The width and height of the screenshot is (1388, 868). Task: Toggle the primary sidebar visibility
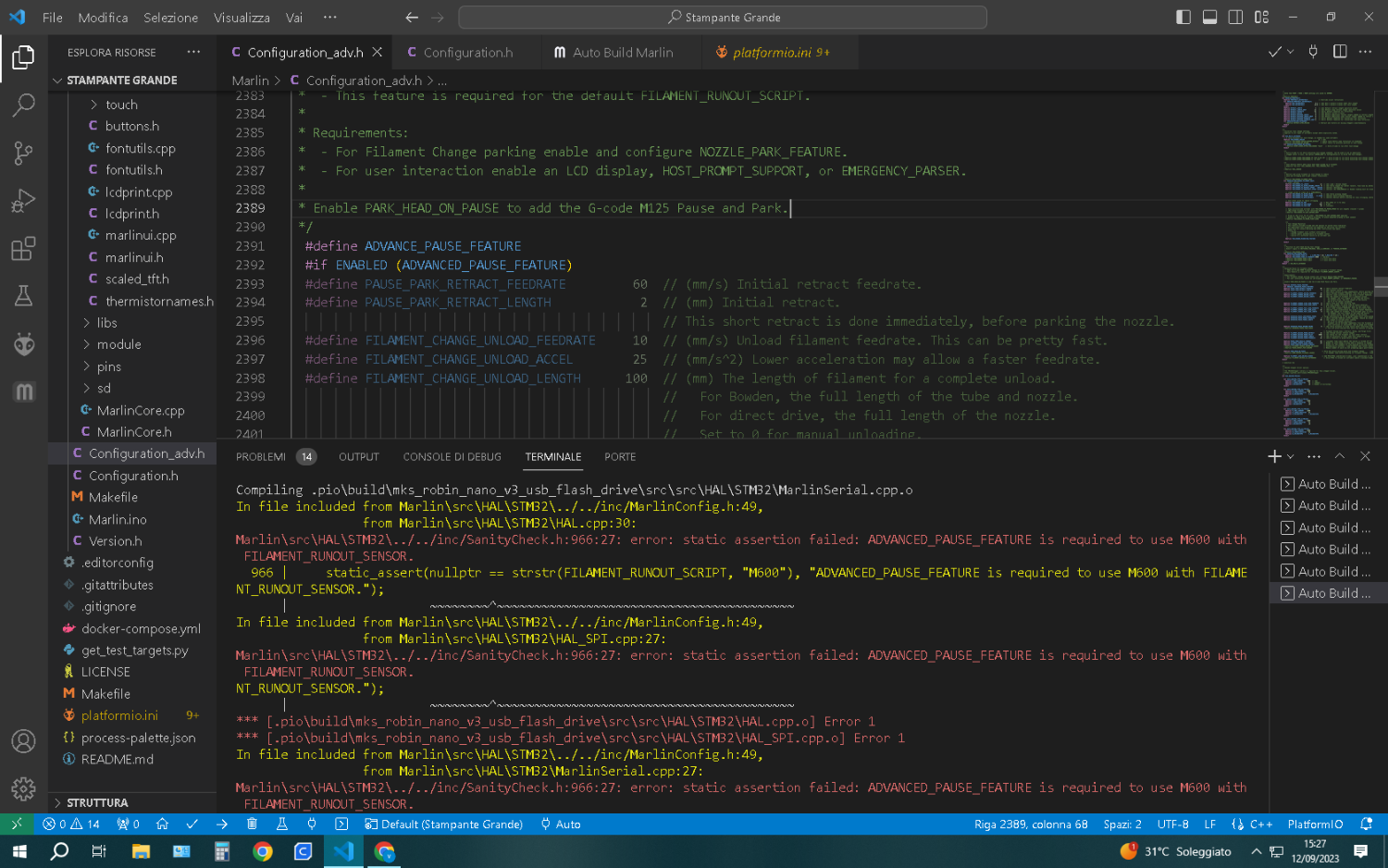1184,17
